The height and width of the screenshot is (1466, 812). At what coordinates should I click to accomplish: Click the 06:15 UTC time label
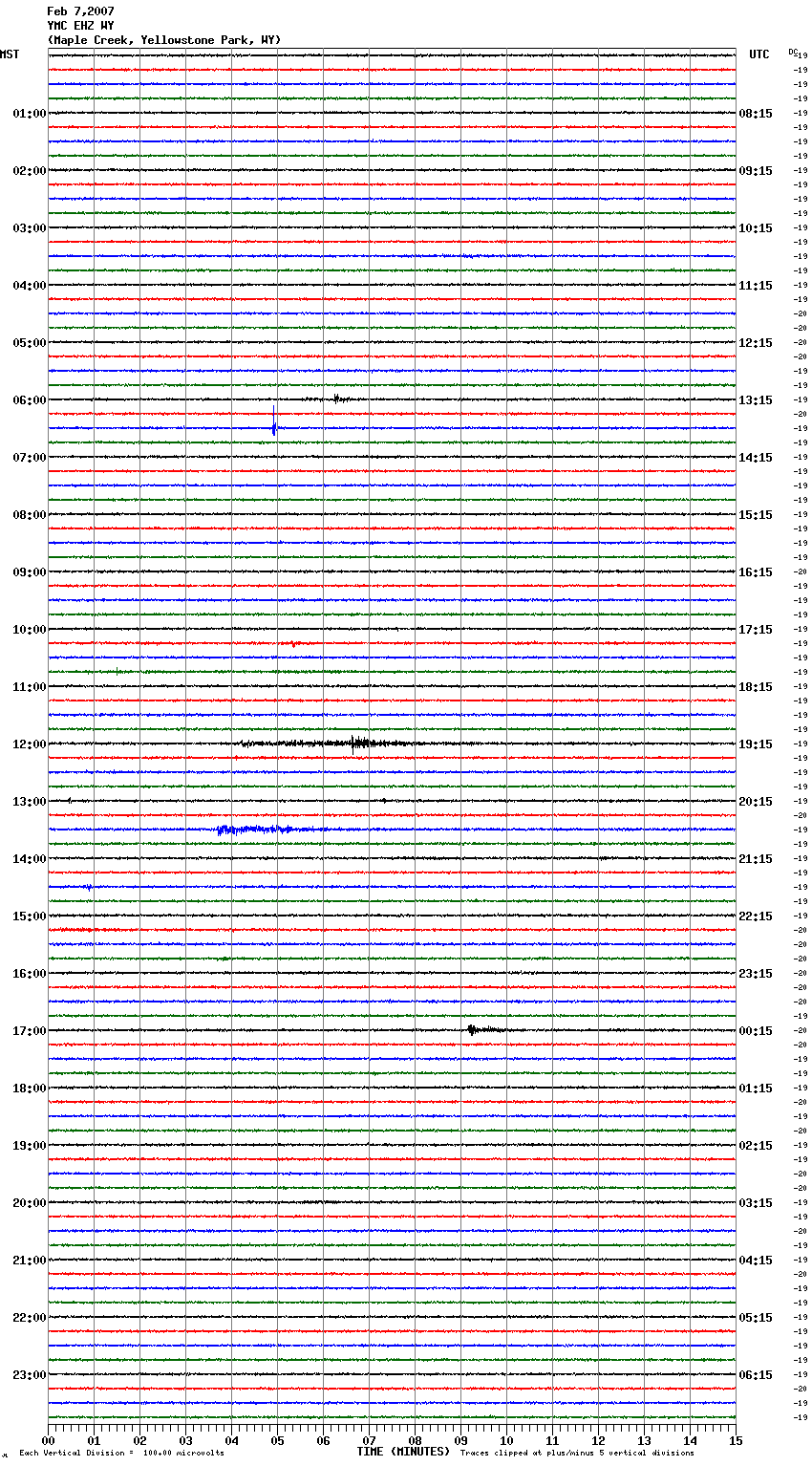coord(756,1375)
